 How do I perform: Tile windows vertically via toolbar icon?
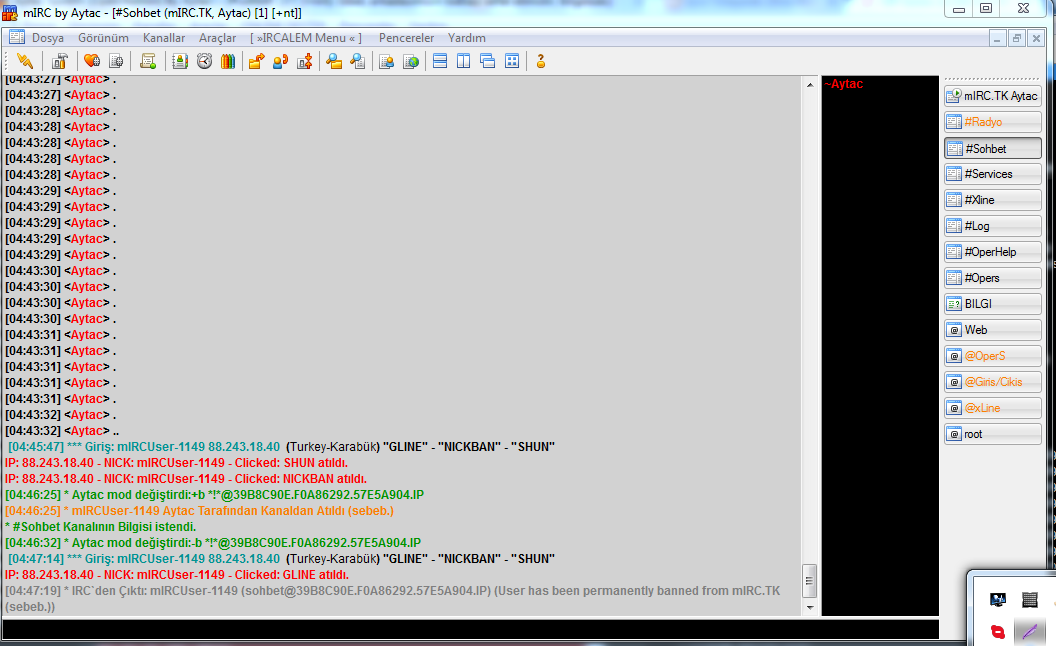tap(464, 61)
